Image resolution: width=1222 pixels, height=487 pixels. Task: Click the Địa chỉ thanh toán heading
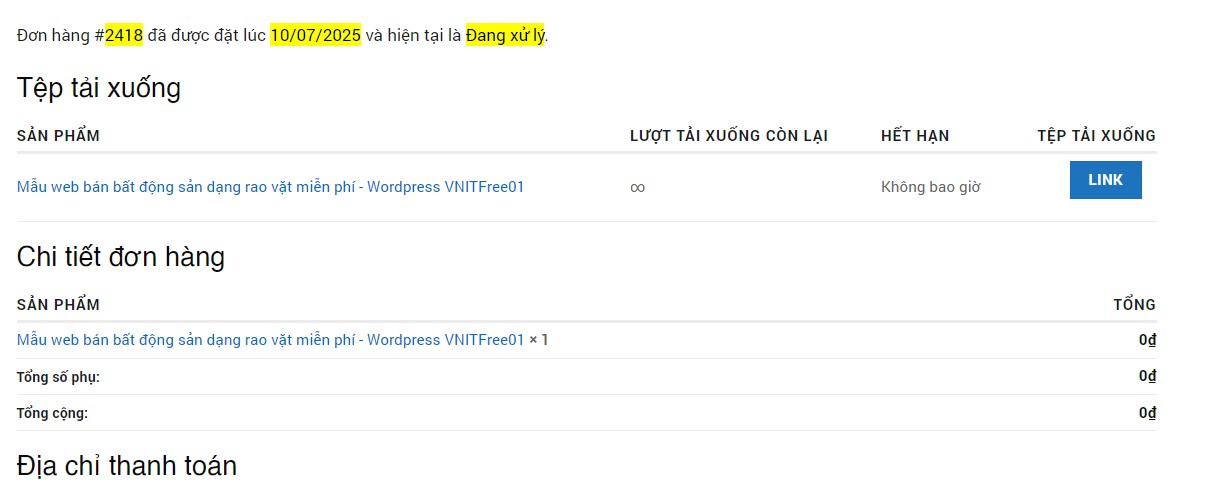[126, 466]
